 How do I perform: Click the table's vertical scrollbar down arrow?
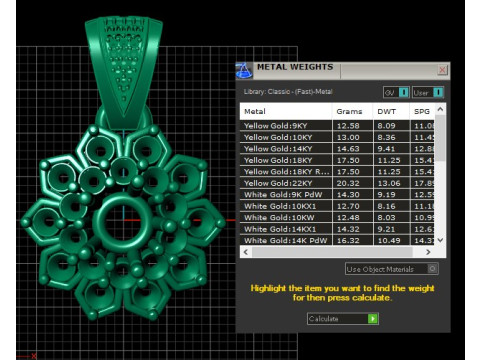click(440, 240)
